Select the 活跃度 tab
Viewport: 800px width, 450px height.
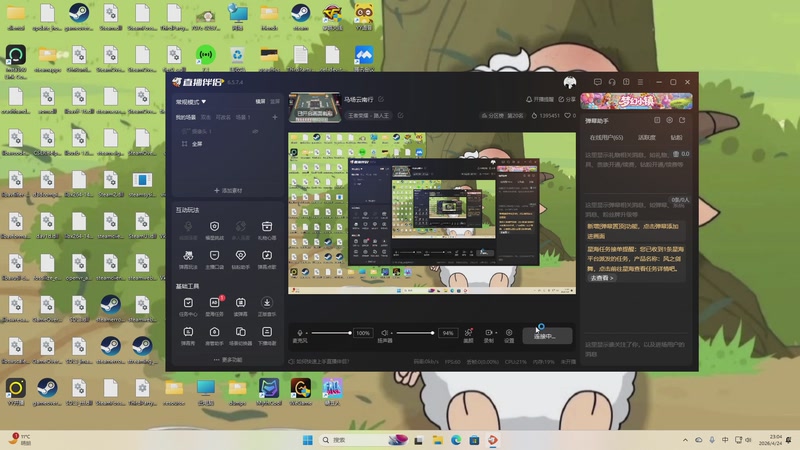point(647,138)
